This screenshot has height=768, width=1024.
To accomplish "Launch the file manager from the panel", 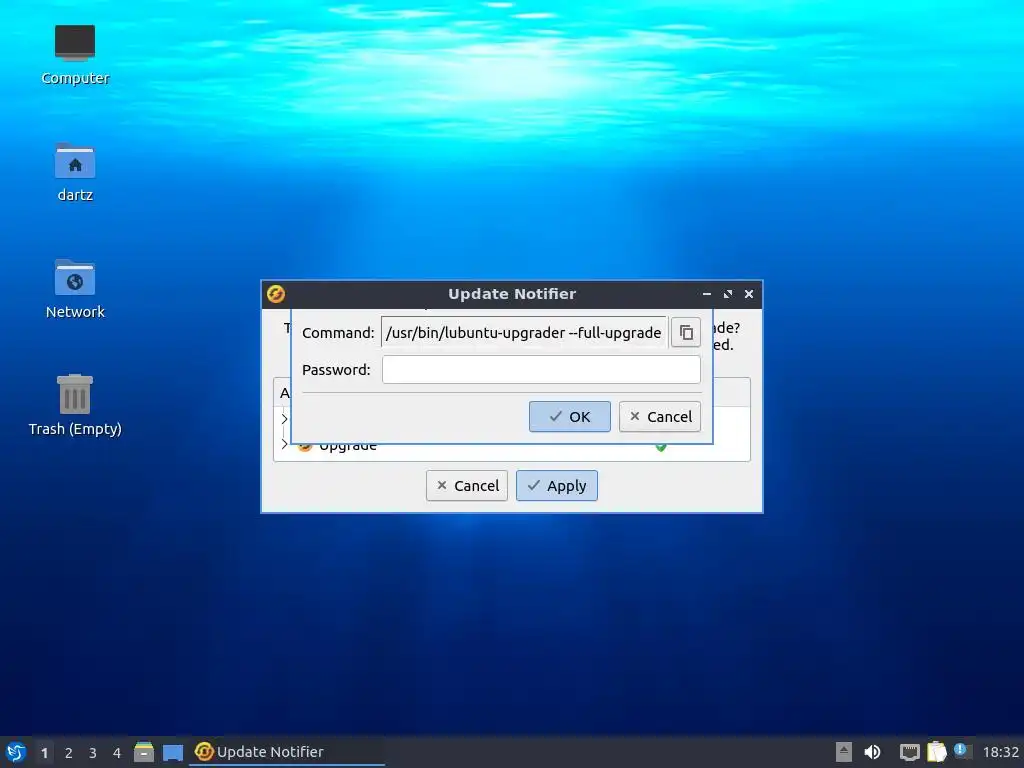I will click(144, 752).
